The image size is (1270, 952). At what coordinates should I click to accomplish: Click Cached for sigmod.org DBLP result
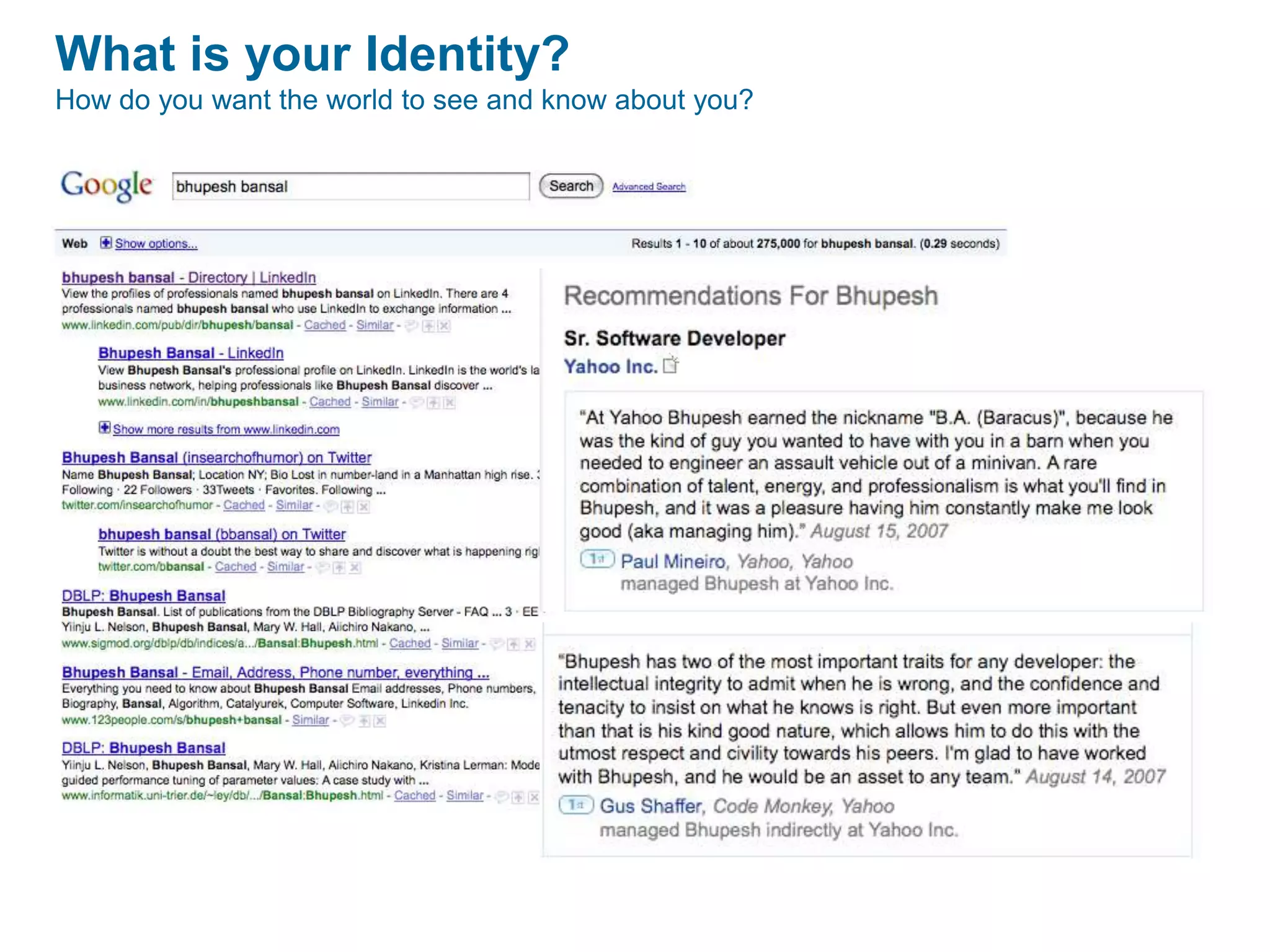[x=410, y=643]
